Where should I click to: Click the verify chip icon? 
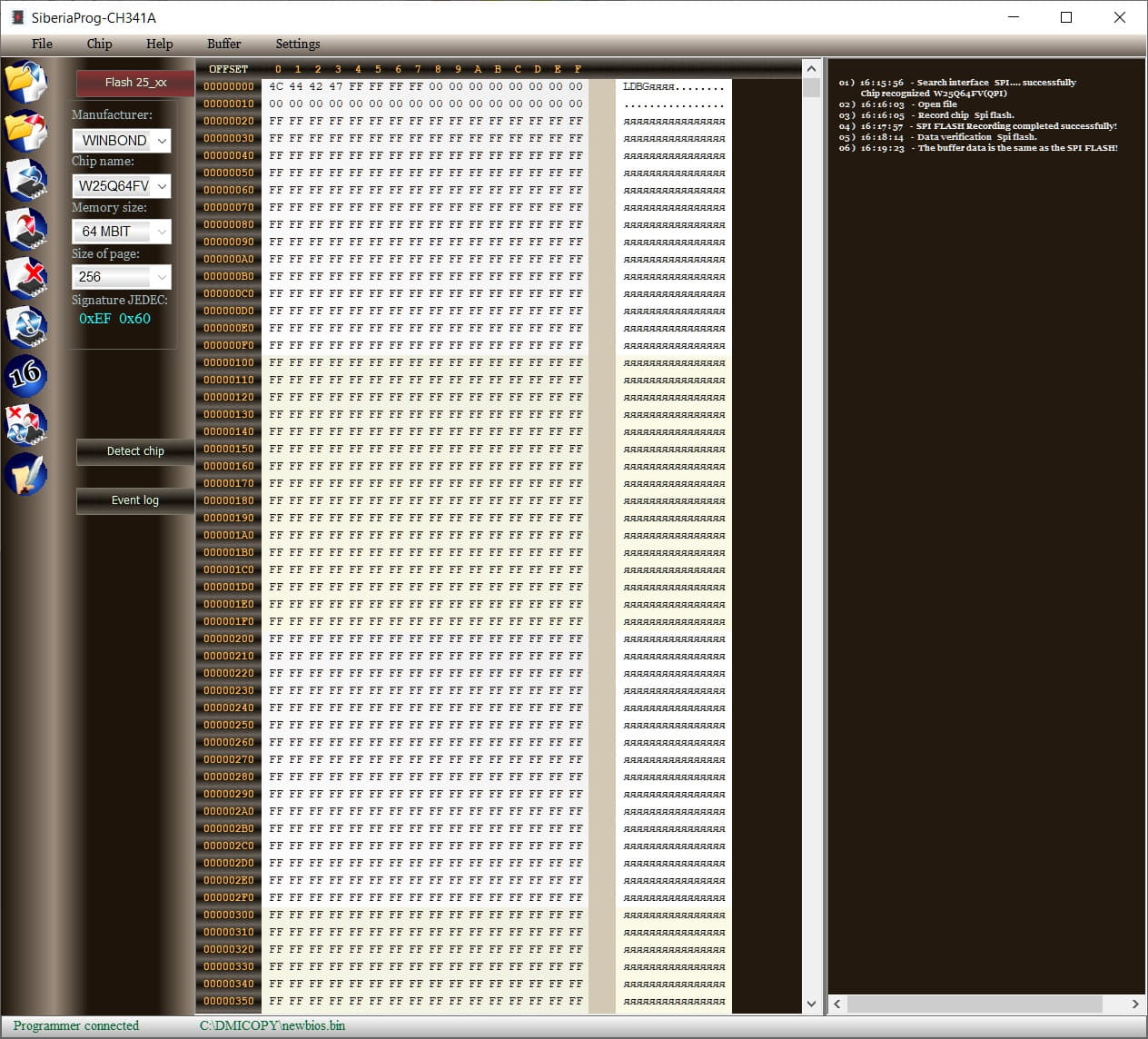(x=25, y=326)
